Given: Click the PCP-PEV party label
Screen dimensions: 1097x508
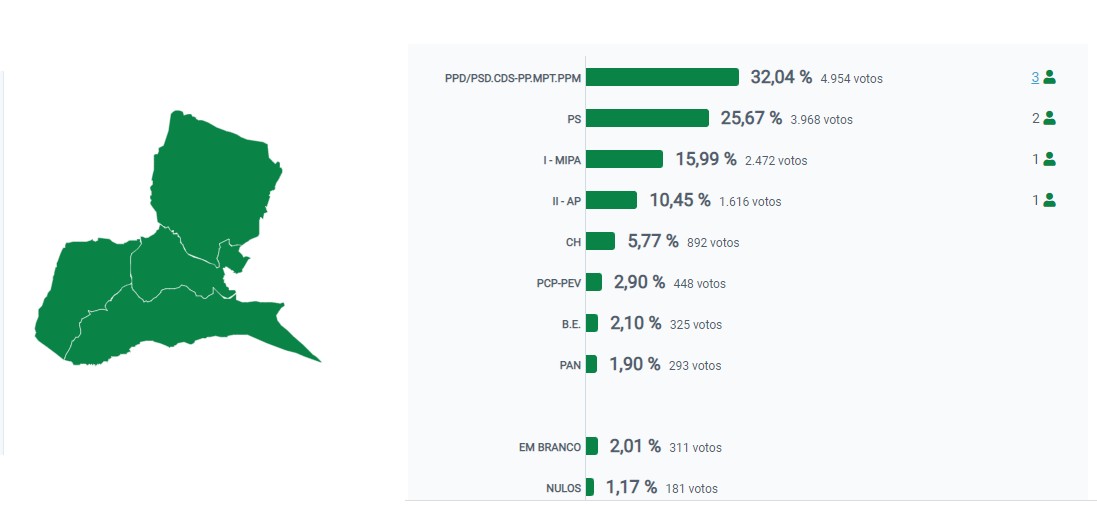Looking at the screenshot, I should click(555, 283).
